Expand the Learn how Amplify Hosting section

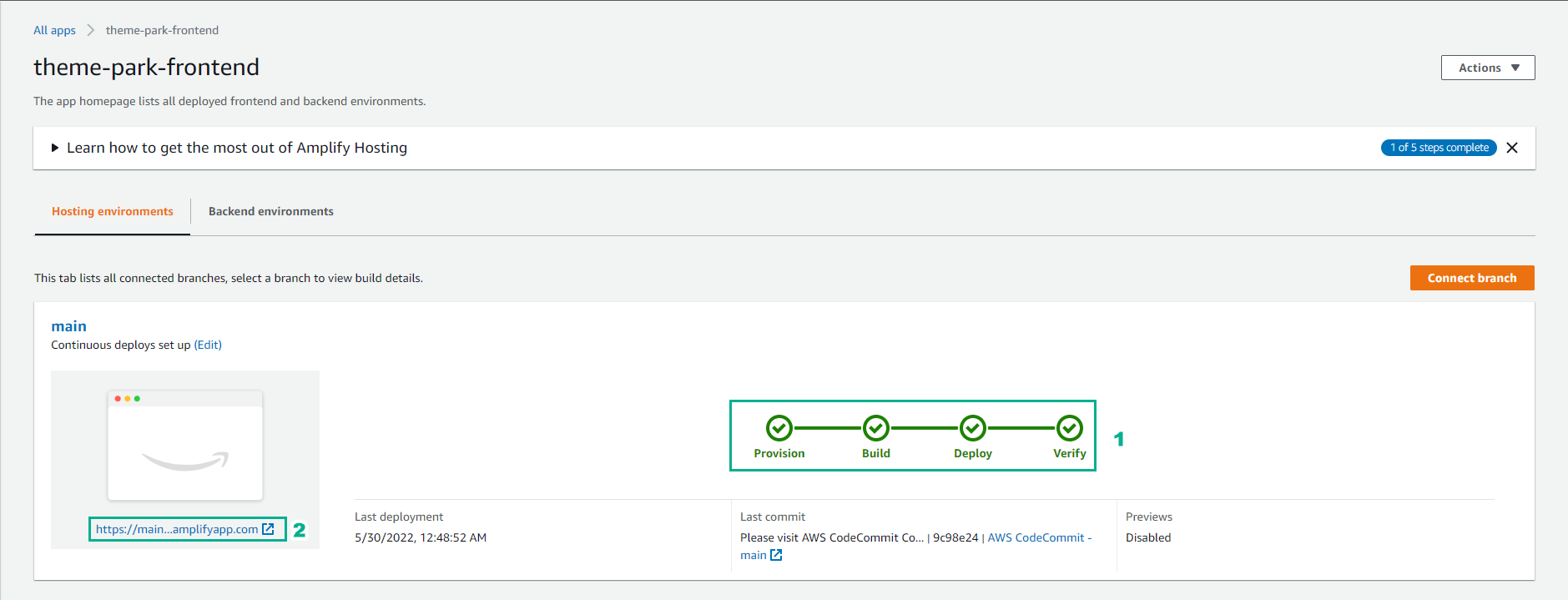55,148
